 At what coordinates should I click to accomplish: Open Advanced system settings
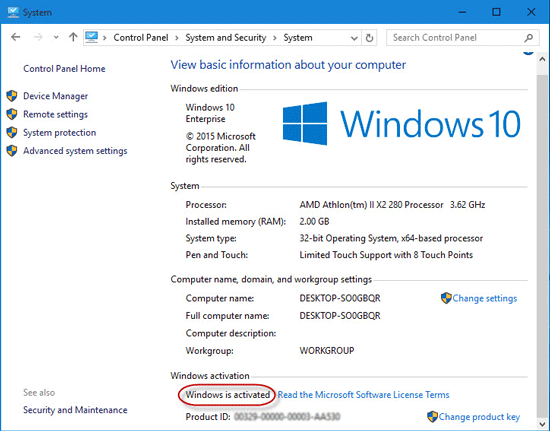point(75,151)
